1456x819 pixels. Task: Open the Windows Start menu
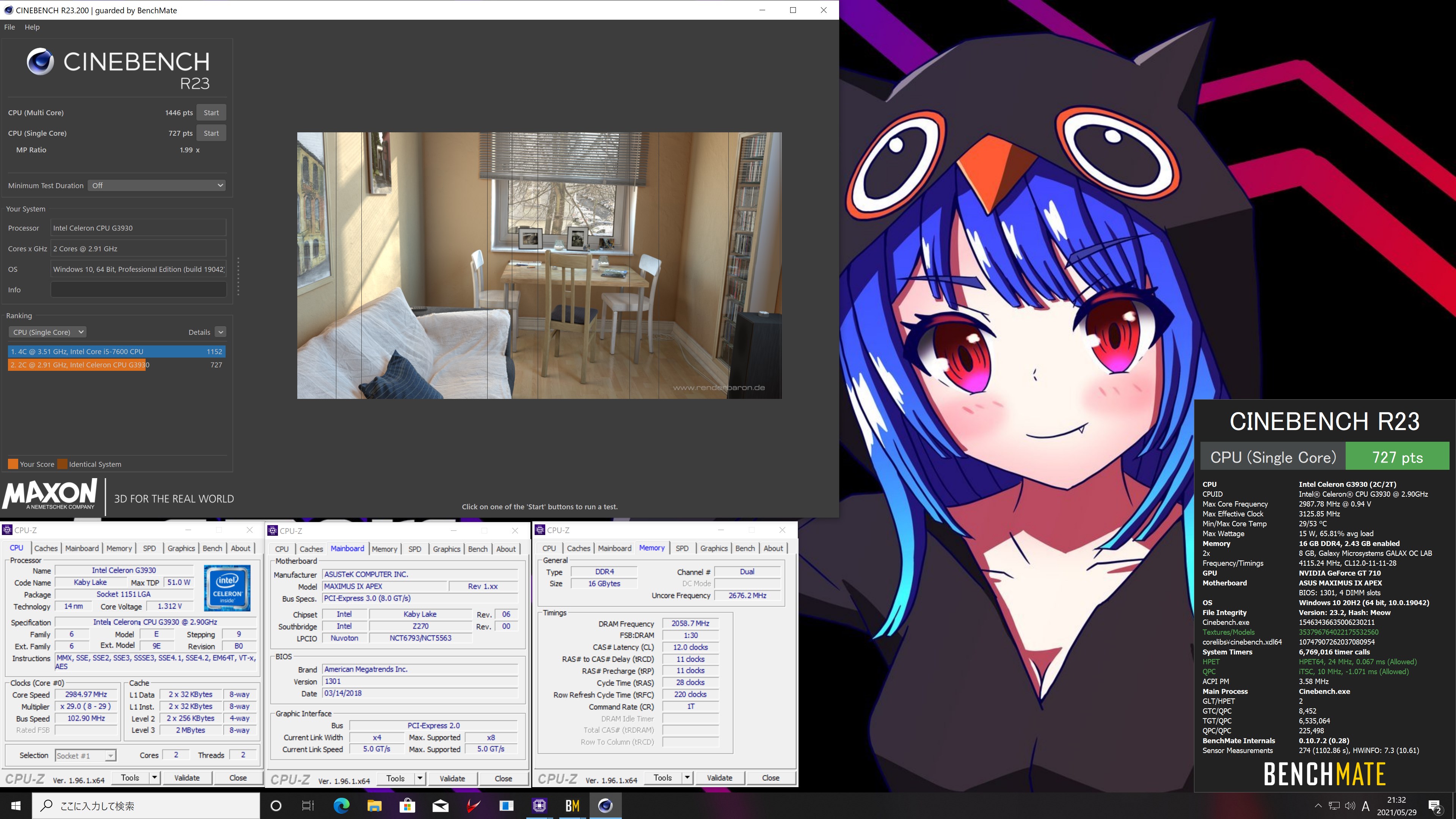pyautogui.click(x=16, y=805)
